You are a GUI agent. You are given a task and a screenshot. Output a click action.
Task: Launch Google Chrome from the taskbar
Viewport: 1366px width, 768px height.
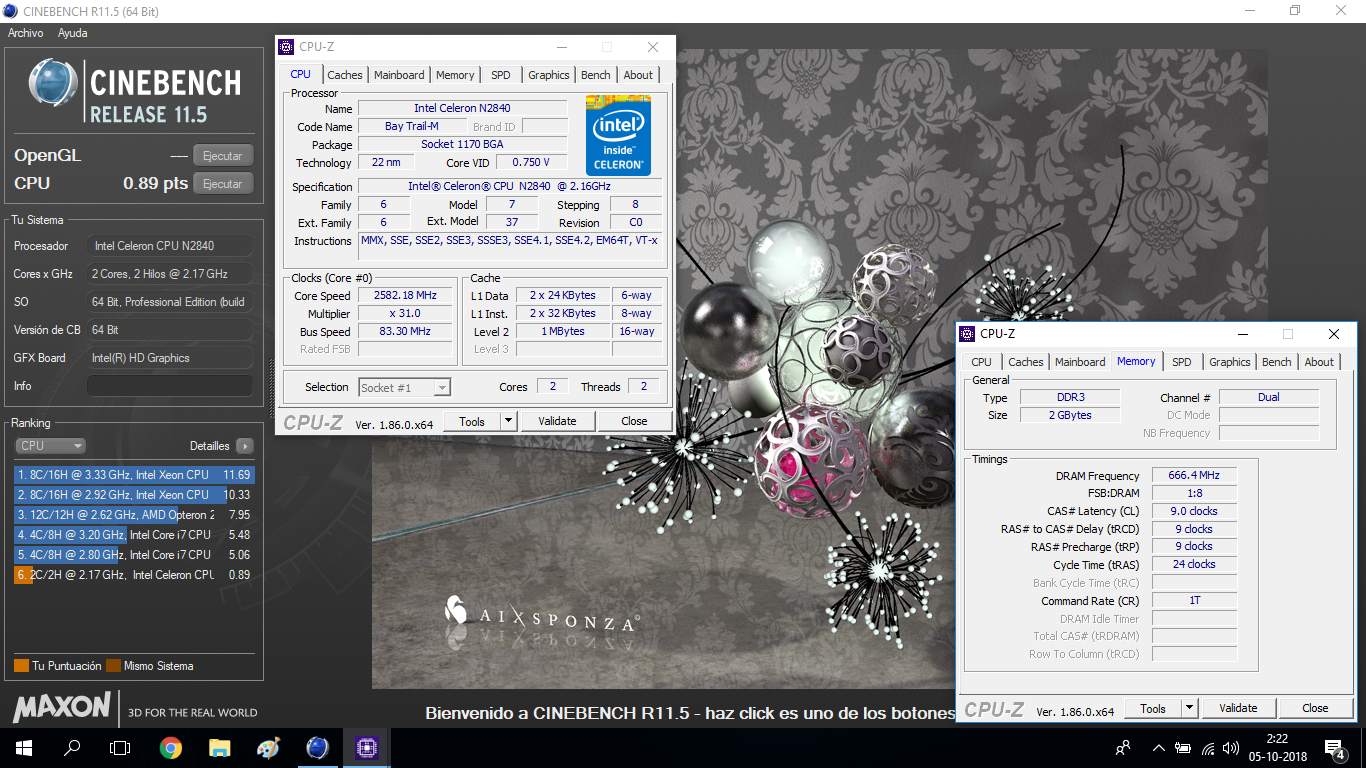tap(170, 747)
